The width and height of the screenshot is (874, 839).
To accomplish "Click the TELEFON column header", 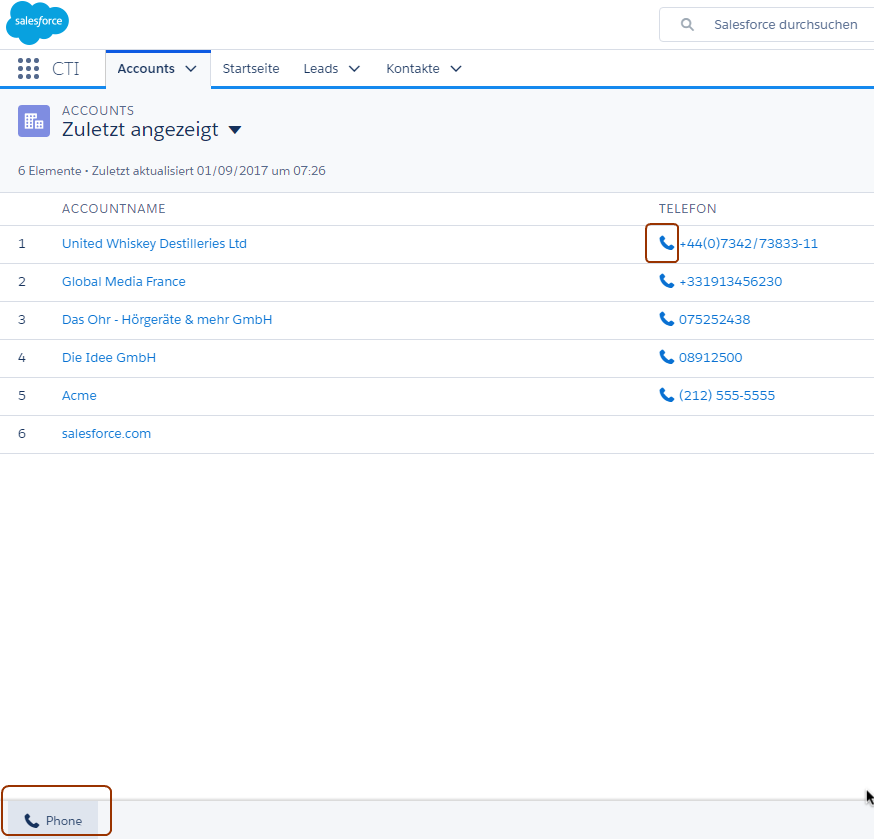I will (x=687, y=208).
